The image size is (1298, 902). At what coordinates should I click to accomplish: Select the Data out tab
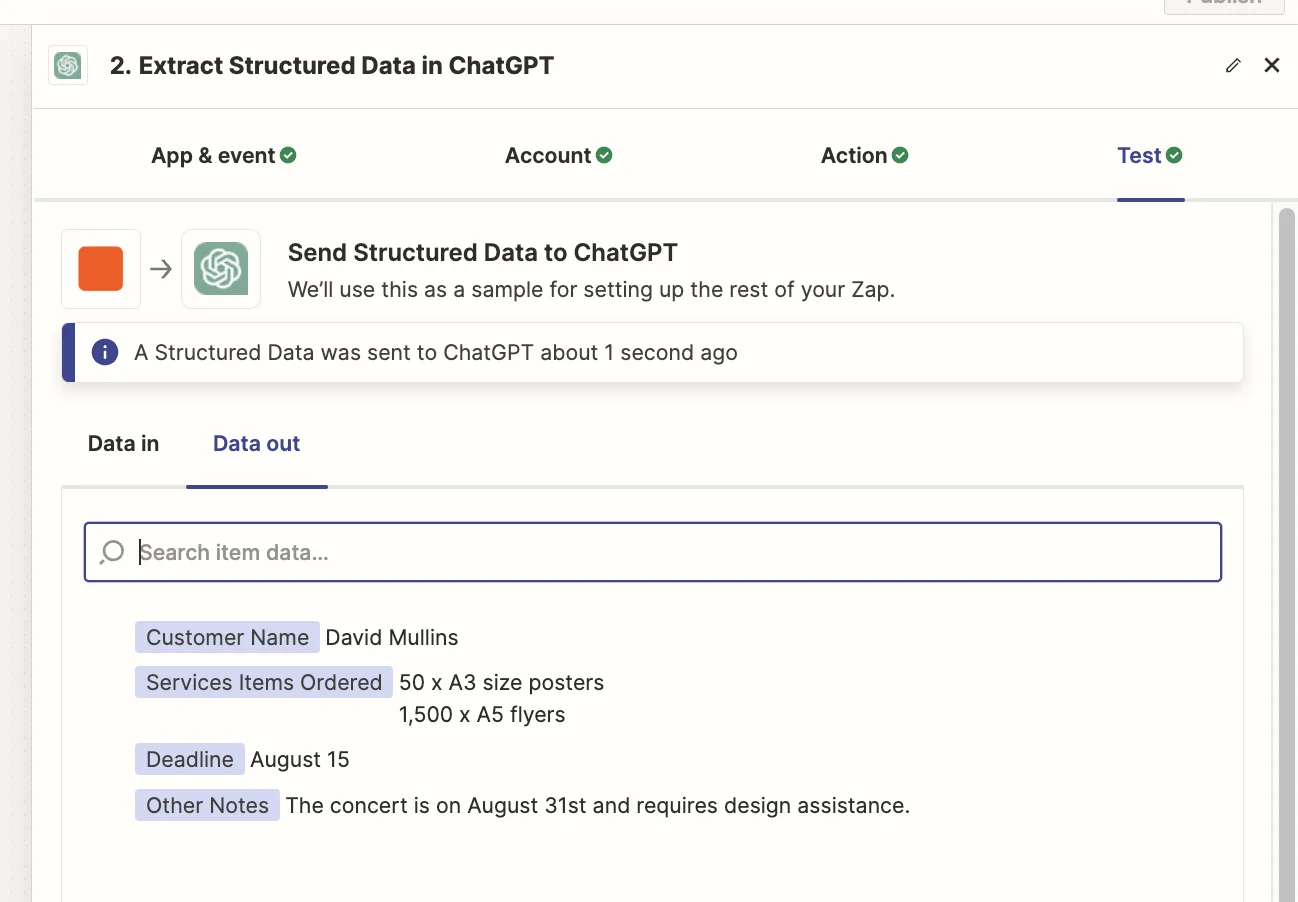click(x=256, y=444)
